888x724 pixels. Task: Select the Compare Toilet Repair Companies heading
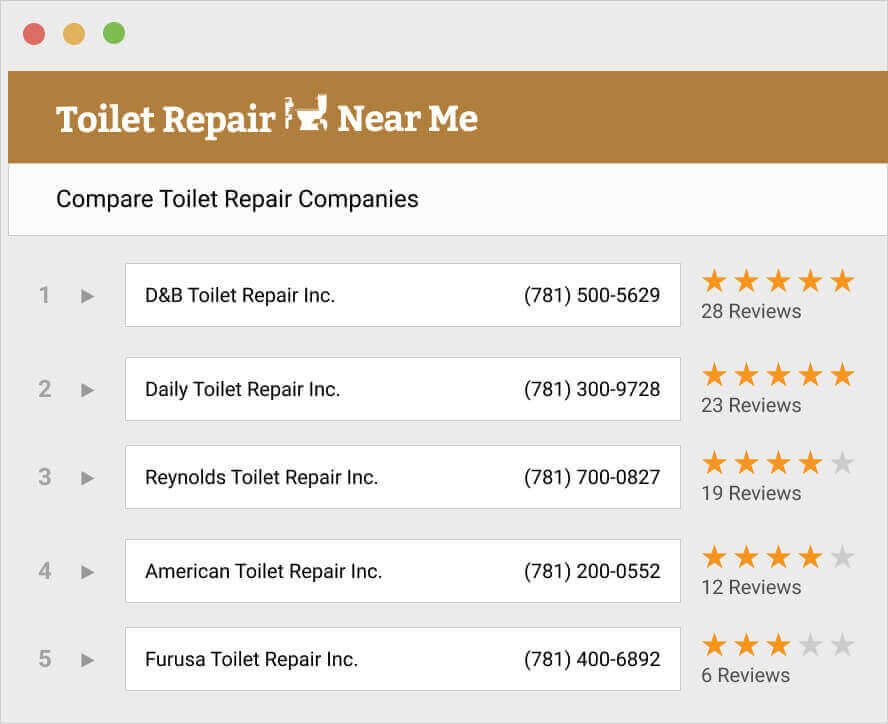click(x=237, y=199)
